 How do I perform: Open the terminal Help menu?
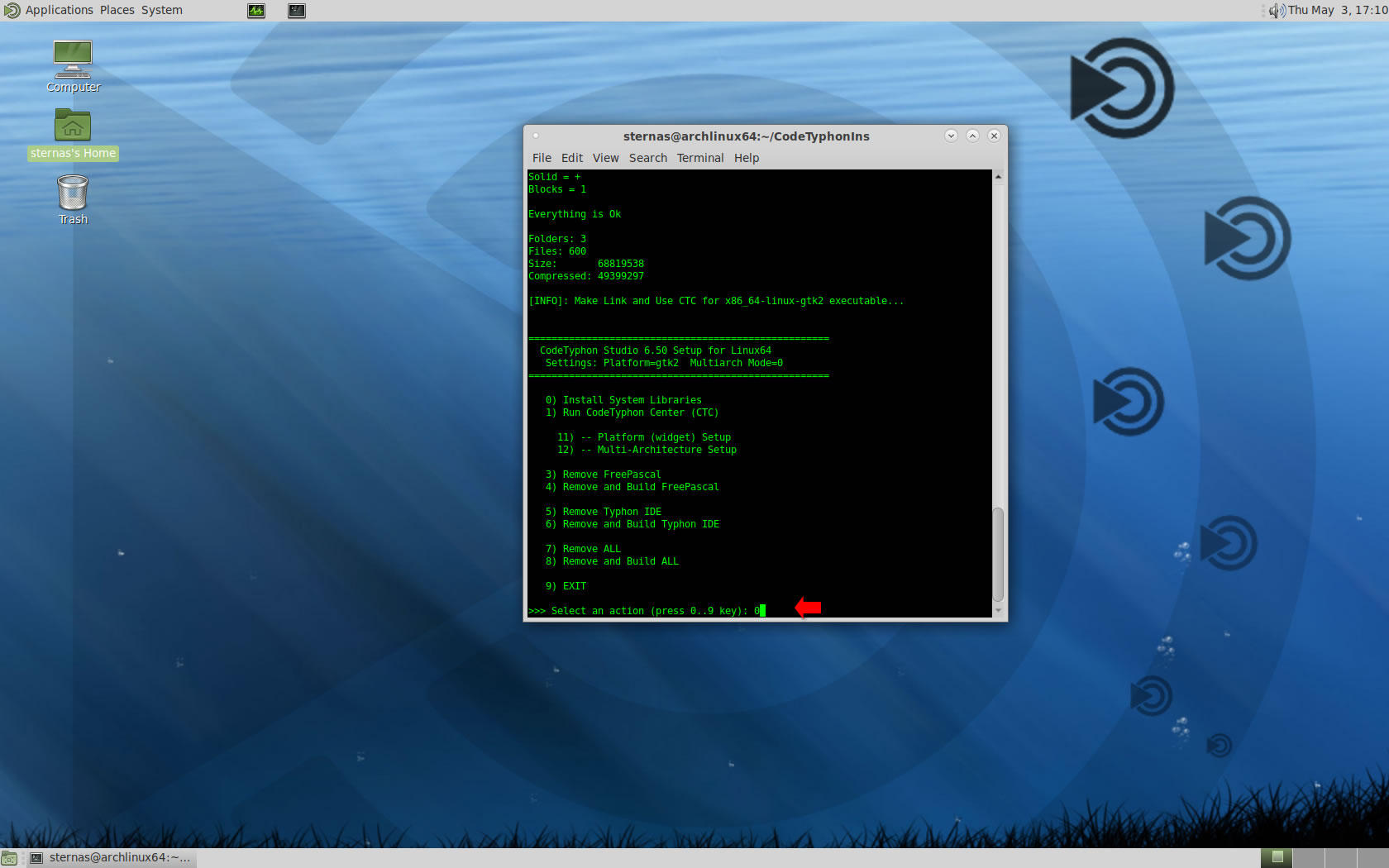point(747,158)
